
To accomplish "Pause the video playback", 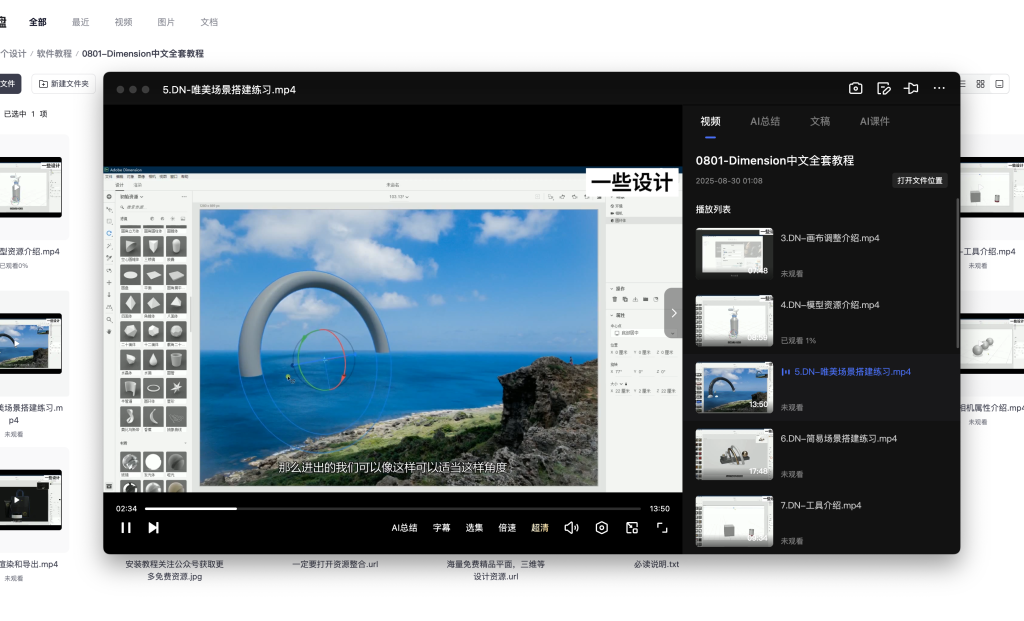I will 126,528.
